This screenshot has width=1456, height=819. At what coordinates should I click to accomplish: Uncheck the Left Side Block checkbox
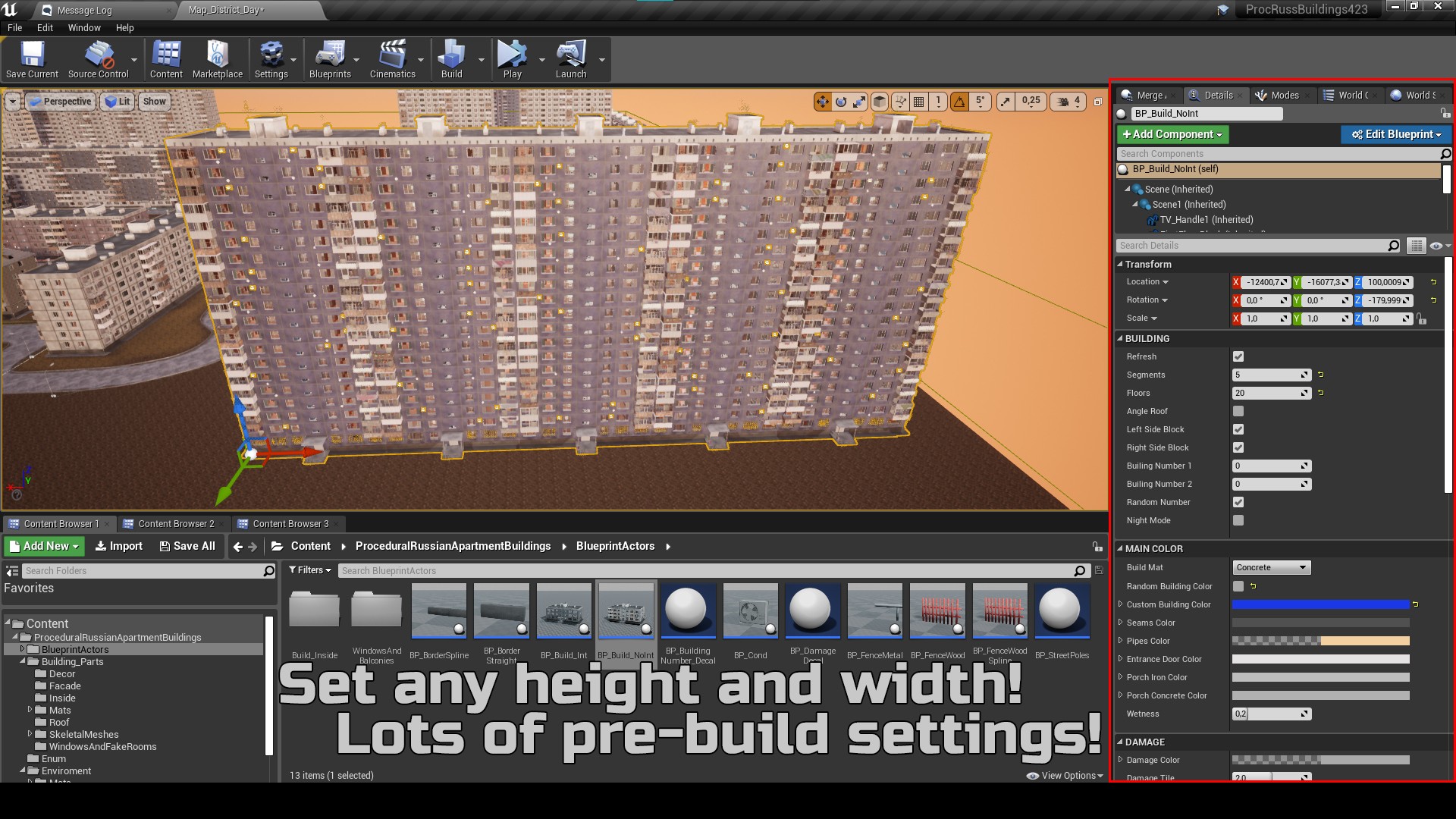coord(1238,429)
